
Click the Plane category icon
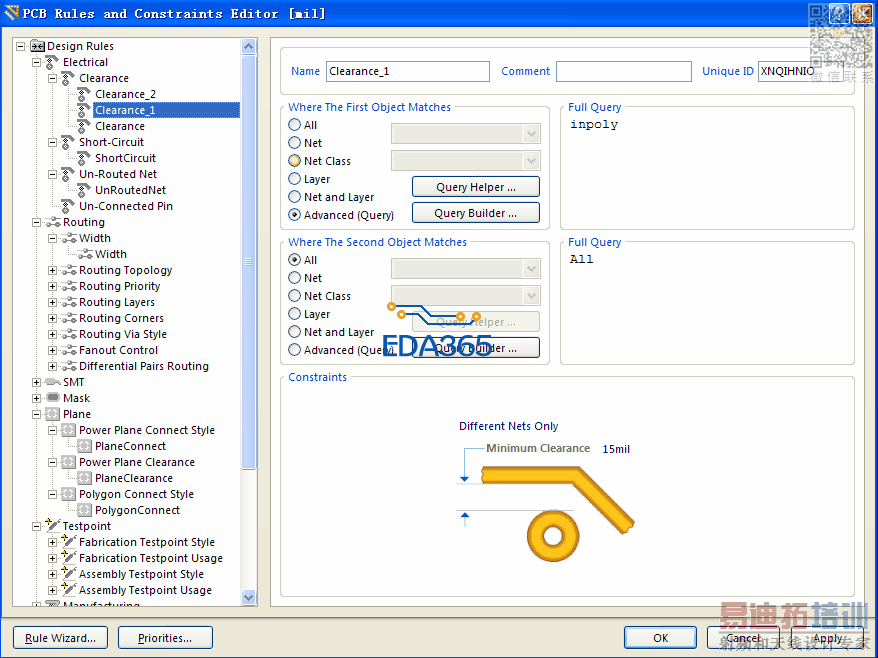coord(53,414)
